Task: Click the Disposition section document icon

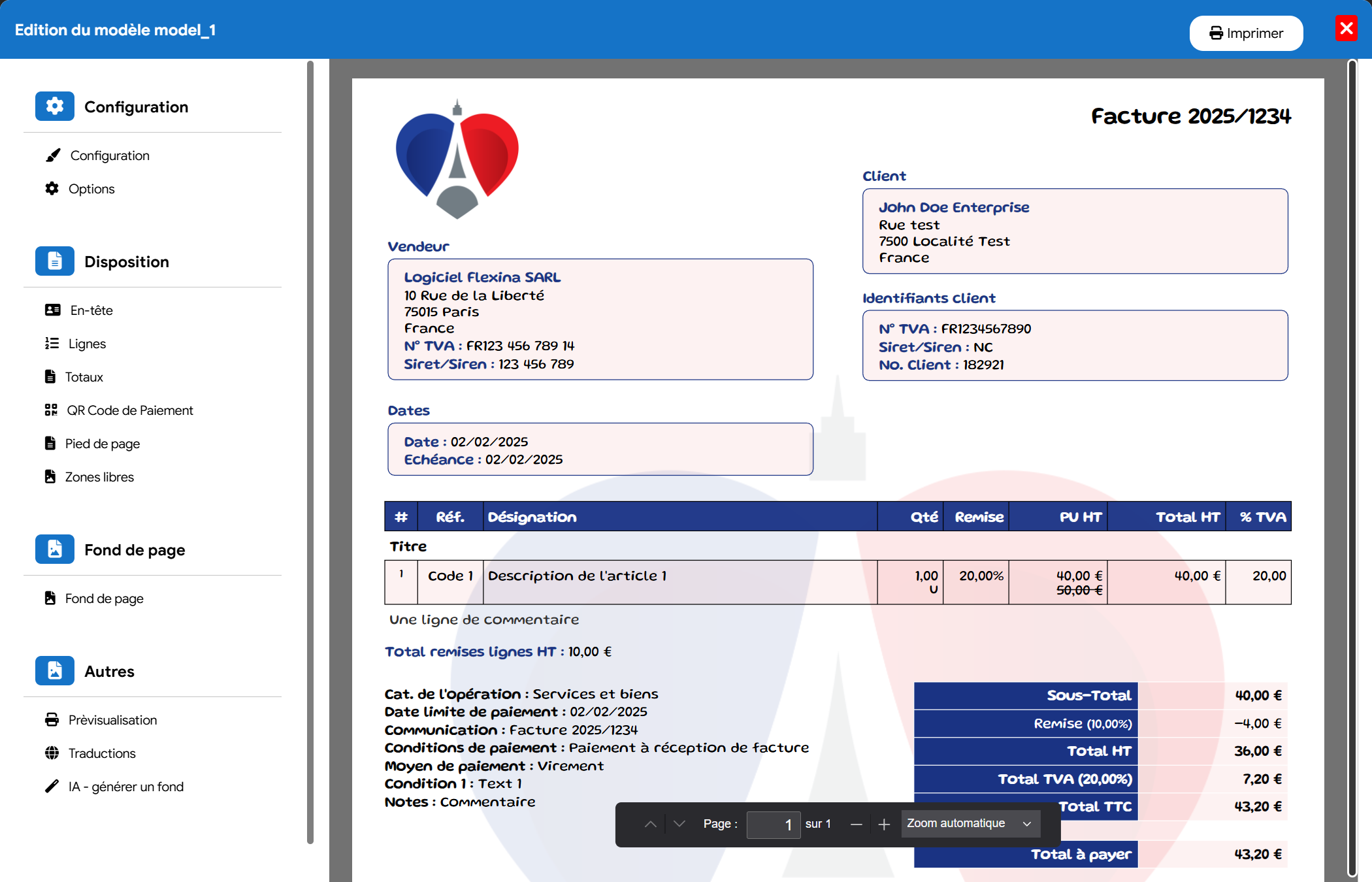Action: tap(55, 261)
